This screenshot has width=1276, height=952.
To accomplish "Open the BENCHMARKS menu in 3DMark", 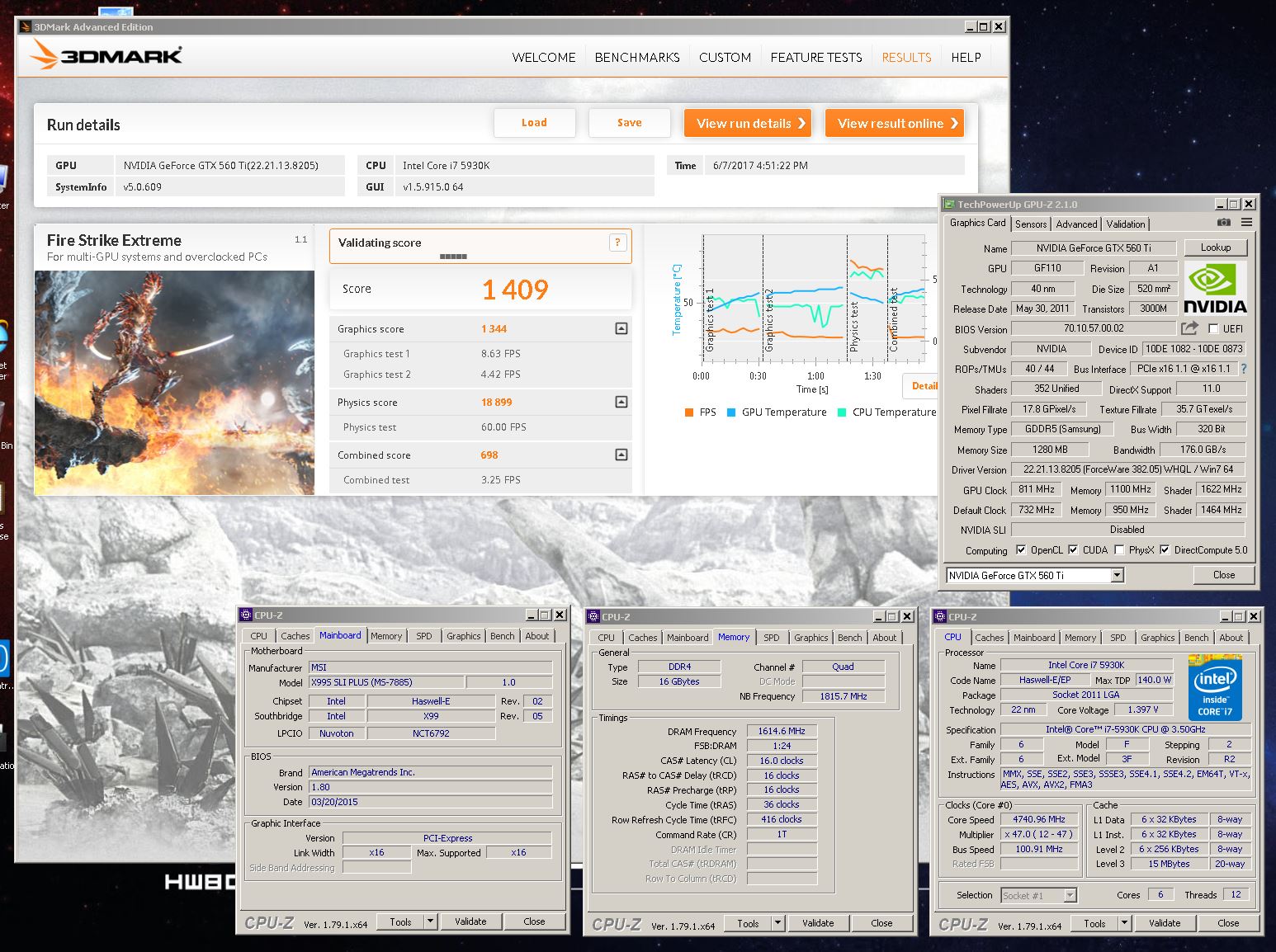I will click(637, 57).
